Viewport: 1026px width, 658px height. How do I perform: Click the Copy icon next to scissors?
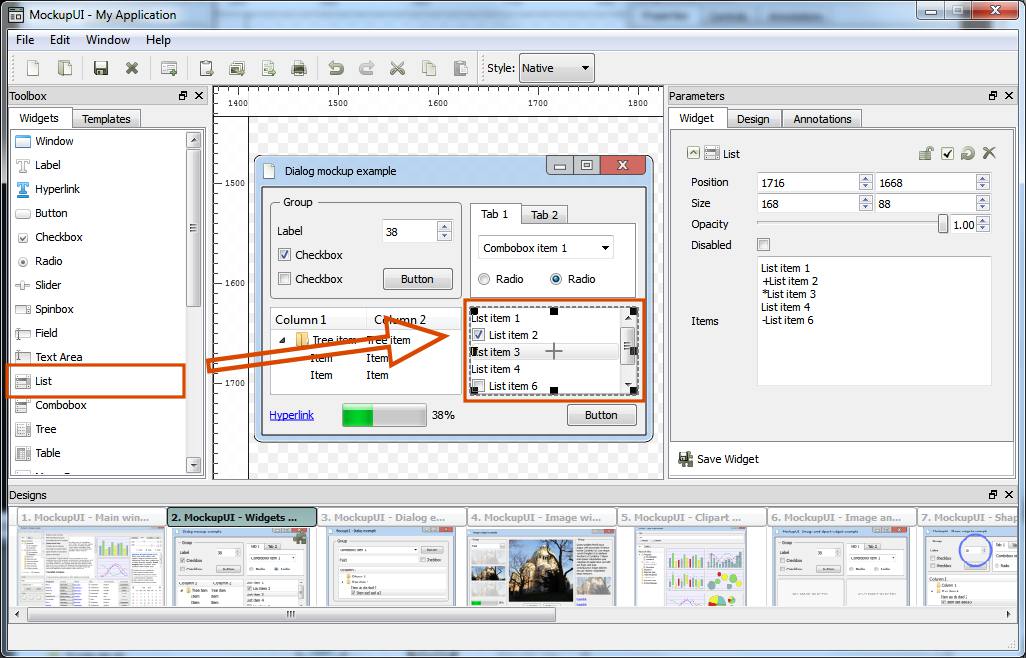(429, 68)
